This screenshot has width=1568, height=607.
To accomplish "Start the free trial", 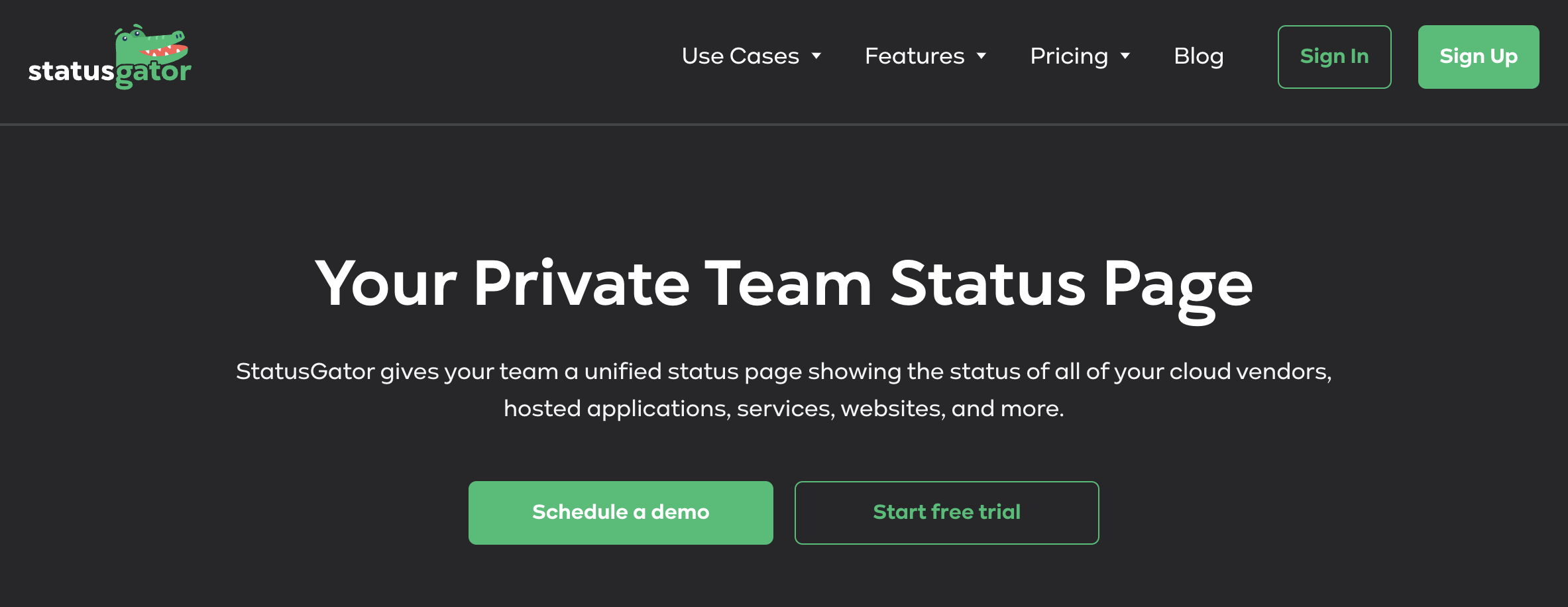I will tap(947, 513).
